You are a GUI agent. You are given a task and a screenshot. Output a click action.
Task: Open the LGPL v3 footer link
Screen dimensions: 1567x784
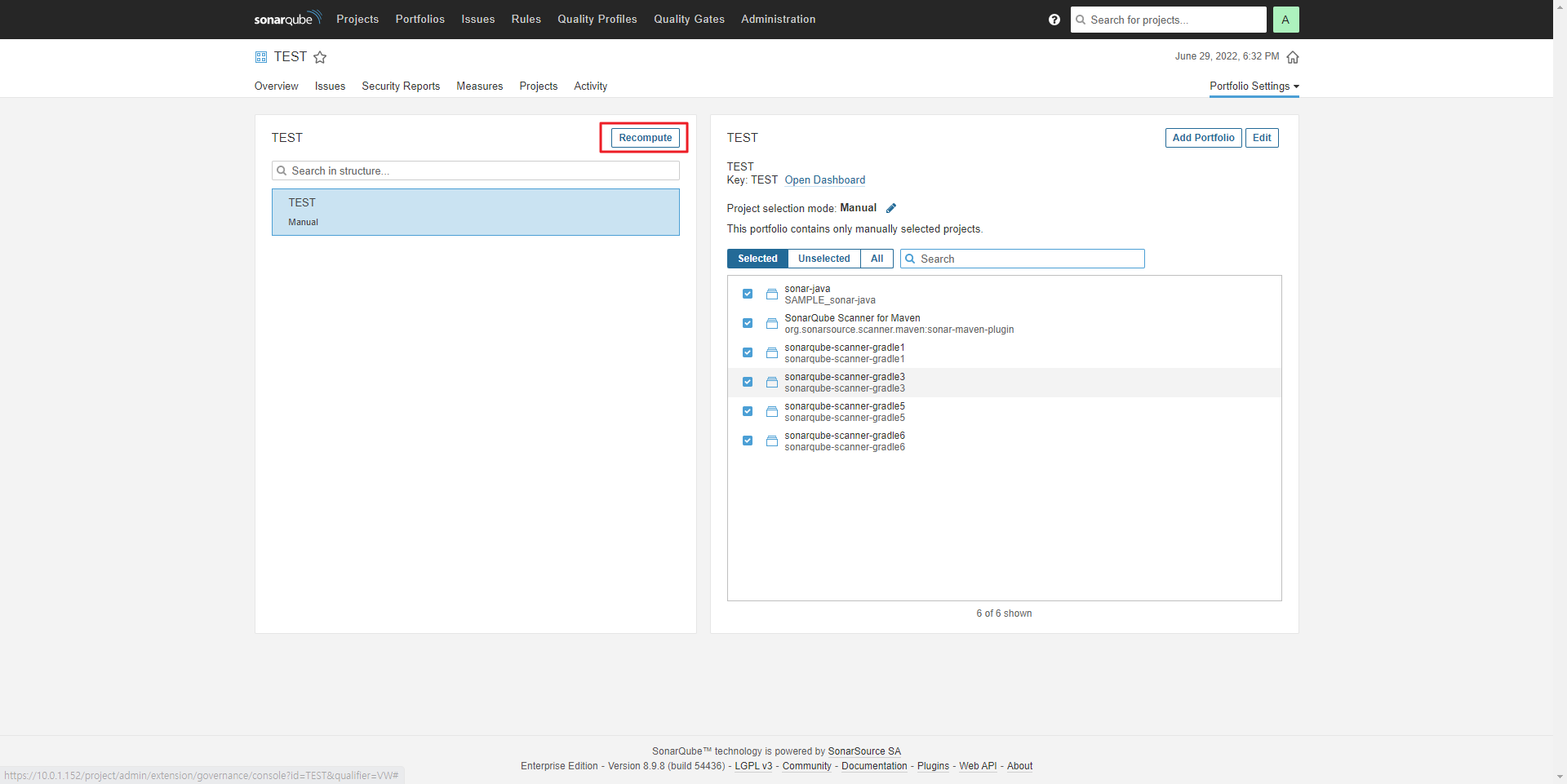pyautogui.click(x=753, y=766)
